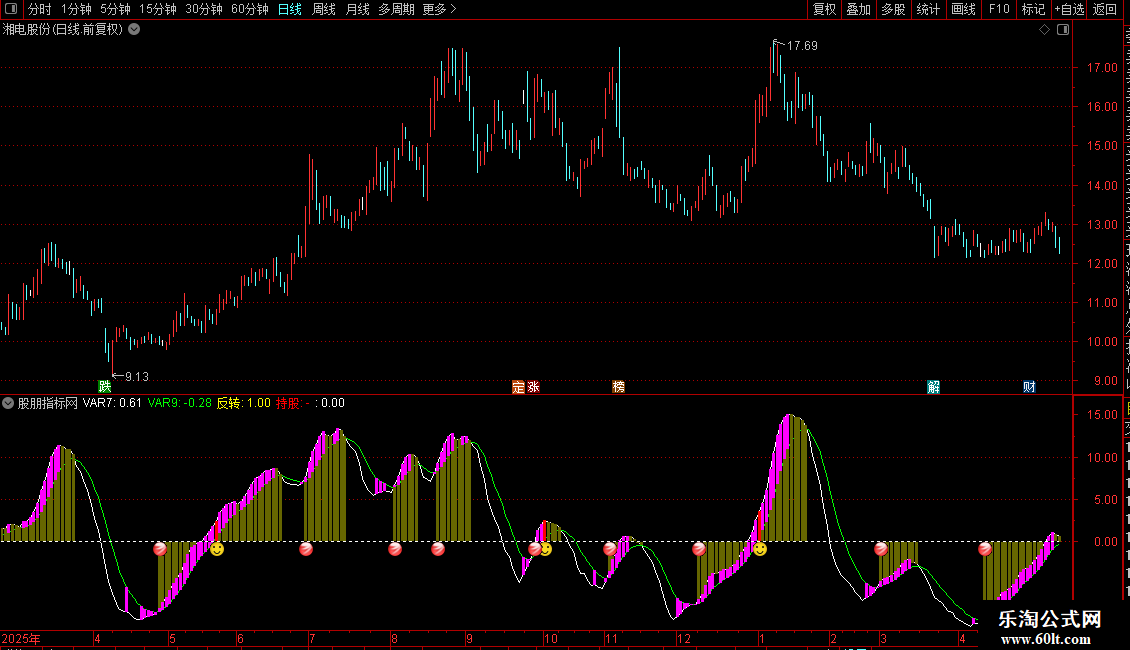1130x650 pixels.
Task: Select the 日线 daily period
Action: pos(290,9)
